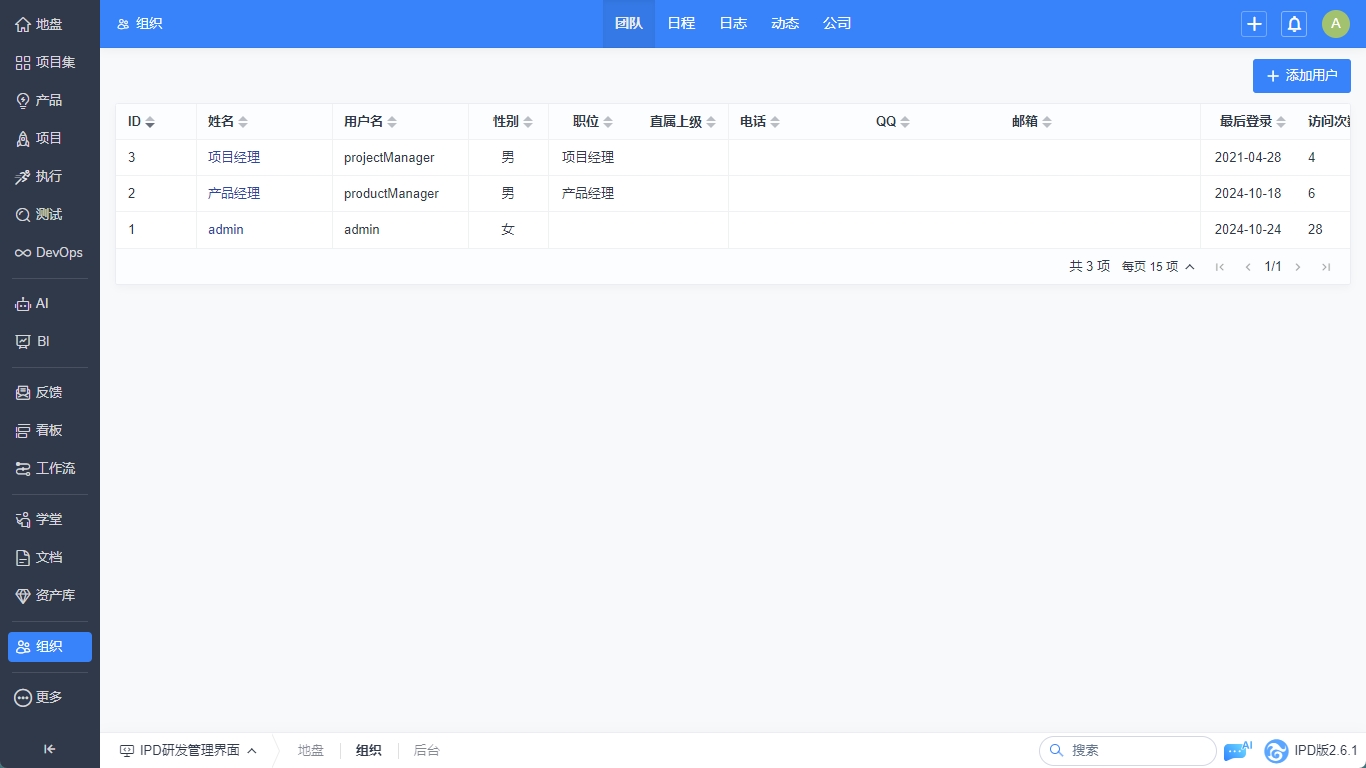
Task: Click the 搜索 search input field
Action: pos(1136,751)
